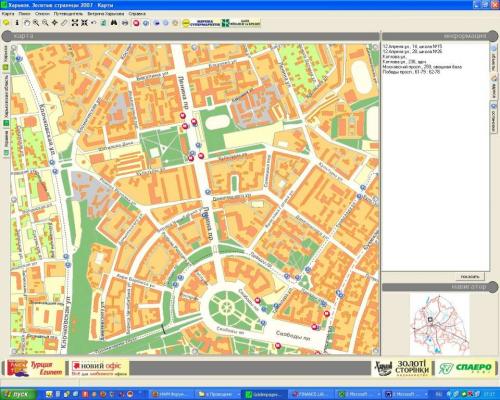Open the Поиск menu
500x400 pixels.
point(24,14)
